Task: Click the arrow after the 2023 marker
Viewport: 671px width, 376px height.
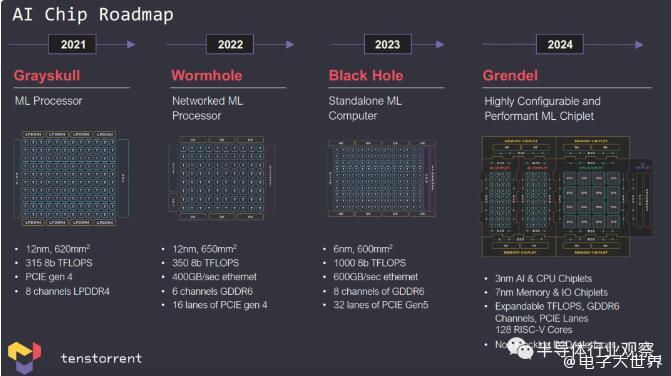Action: [440, 44]
